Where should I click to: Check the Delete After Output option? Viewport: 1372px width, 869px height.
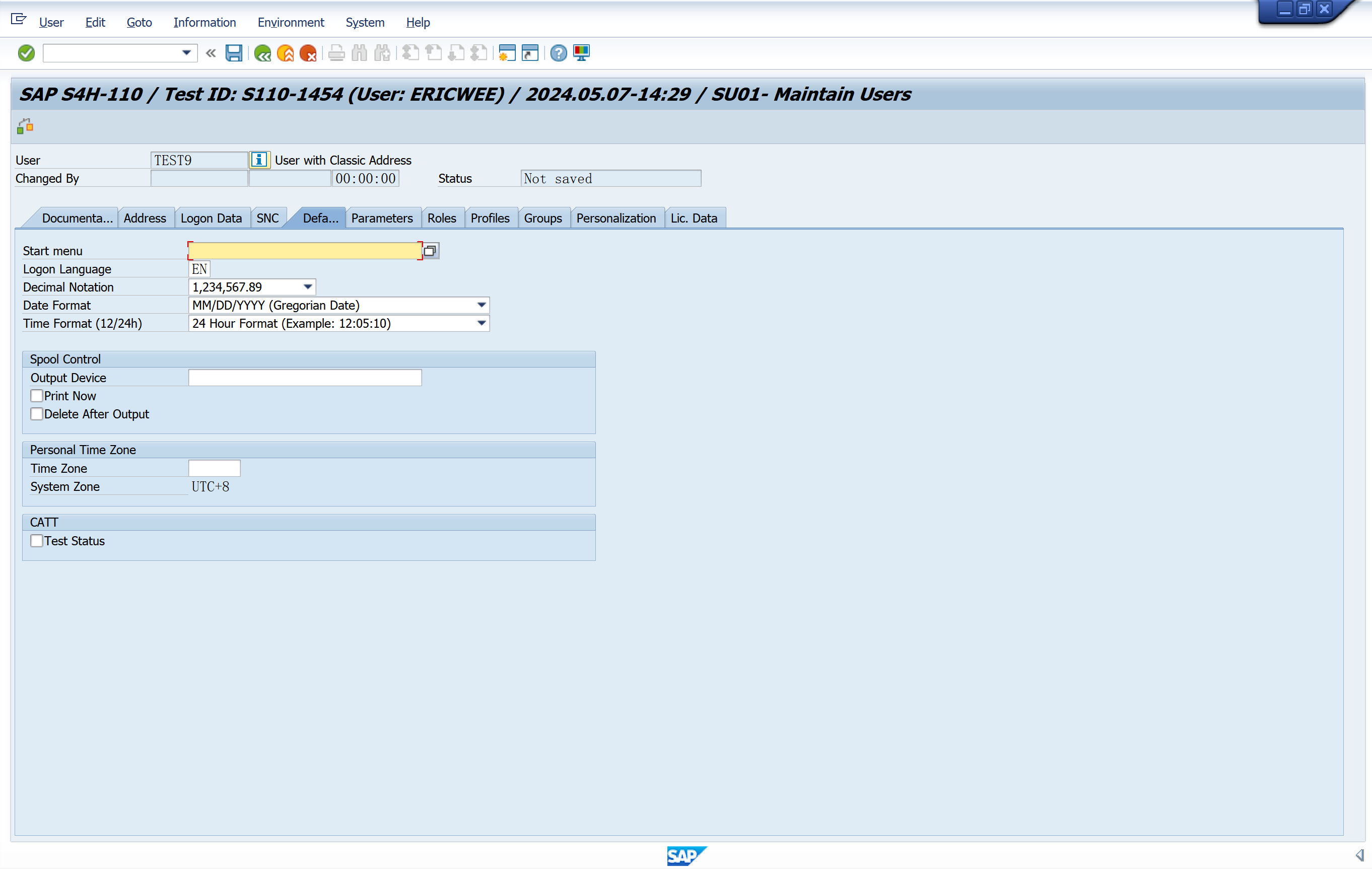tap(37, 414)
